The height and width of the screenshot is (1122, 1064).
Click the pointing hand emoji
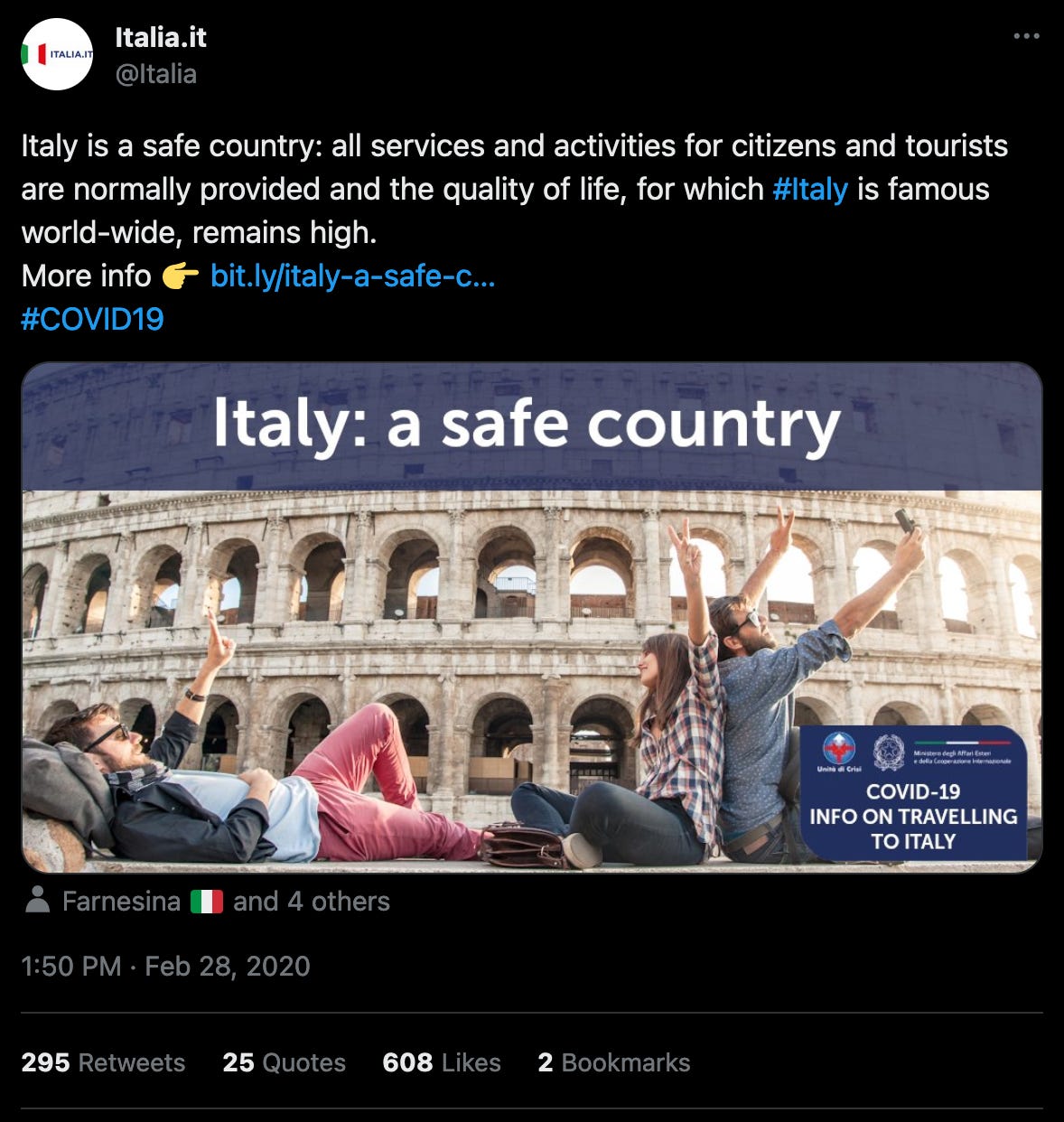coord(180,276)
